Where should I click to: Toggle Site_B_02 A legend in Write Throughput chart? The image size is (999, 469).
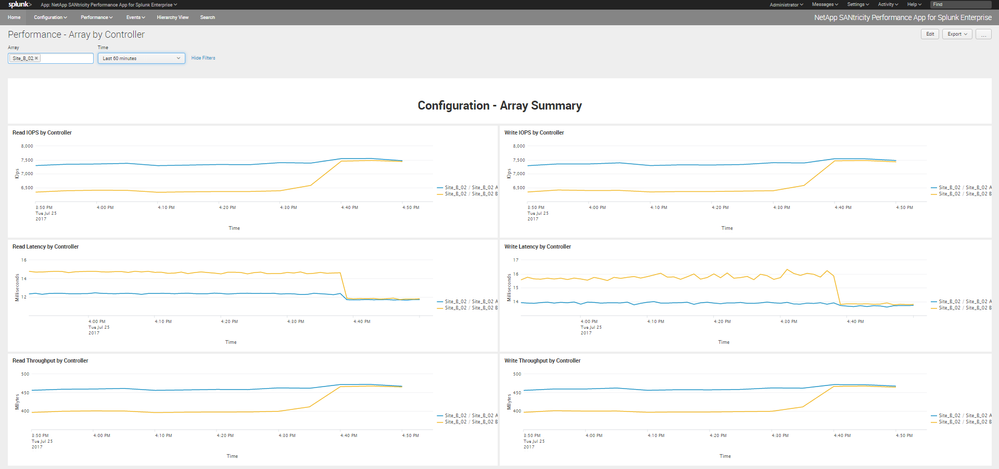[961, 415]
